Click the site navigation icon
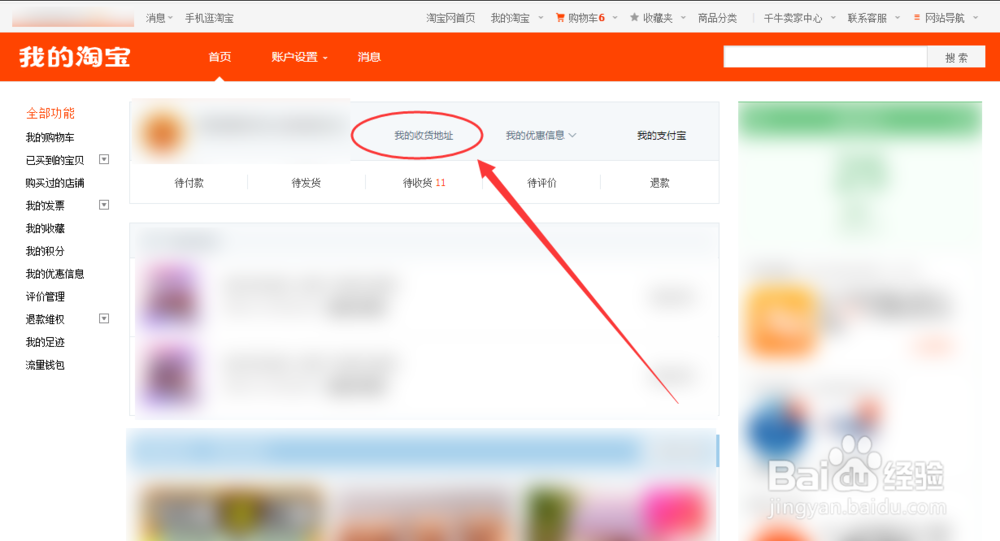This screenshot has width=1000, height=541. (916, 17)
